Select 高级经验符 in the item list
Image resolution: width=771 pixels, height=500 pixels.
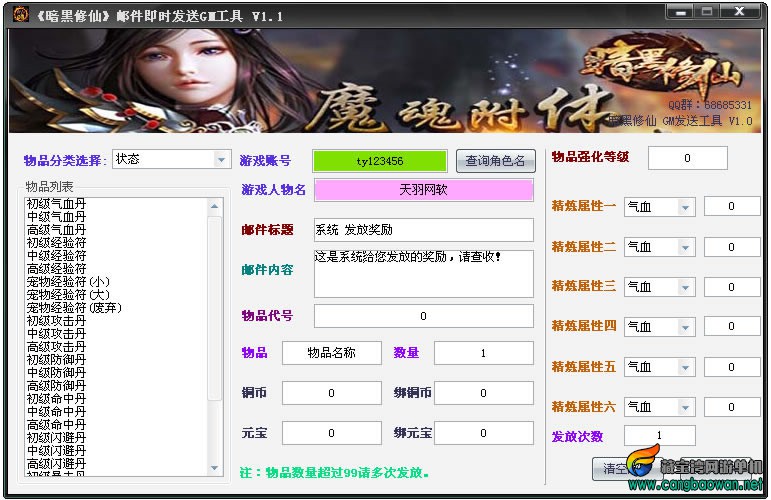tap(57, 269)
